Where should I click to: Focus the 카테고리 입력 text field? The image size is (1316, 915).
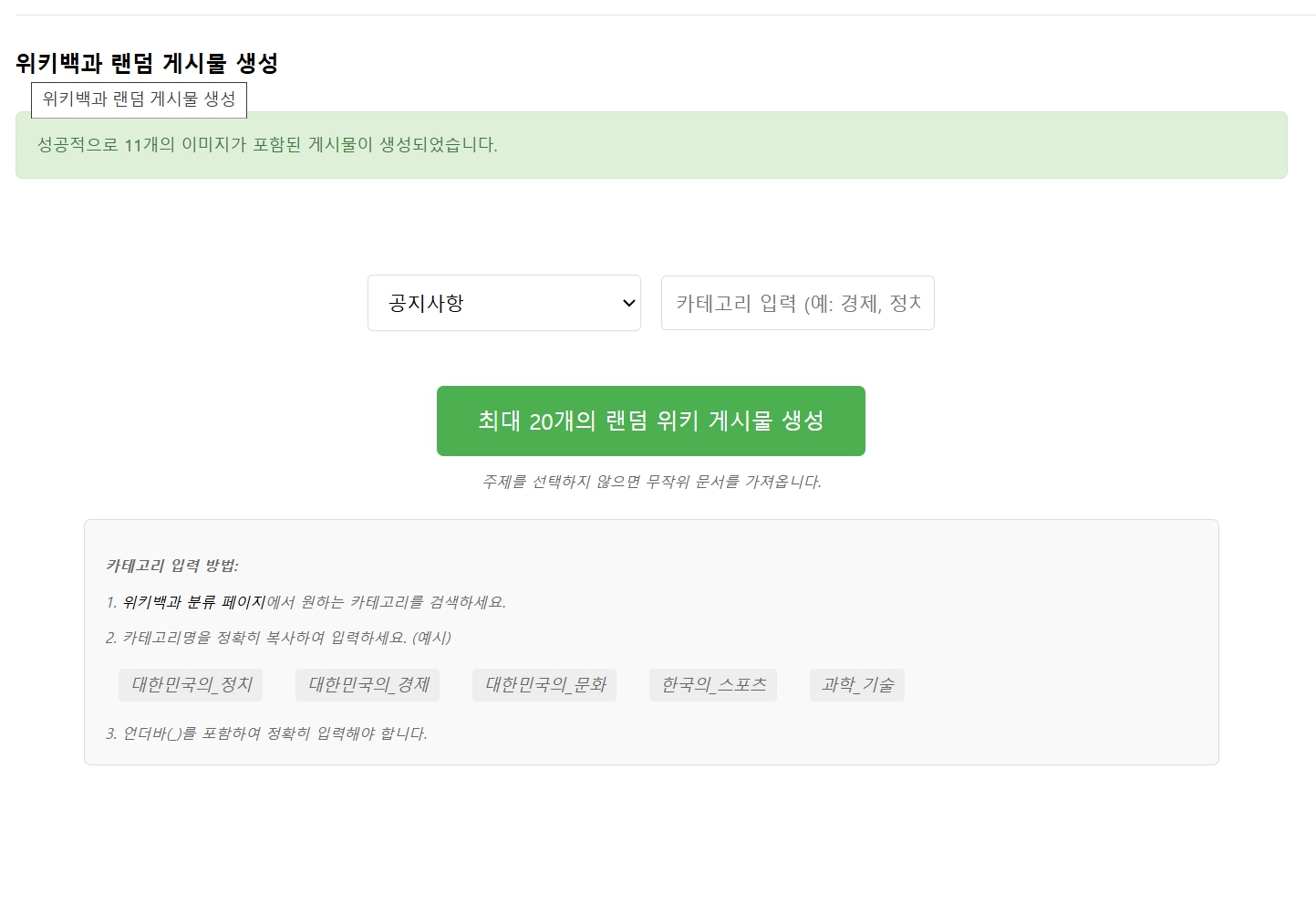[797, 303]
